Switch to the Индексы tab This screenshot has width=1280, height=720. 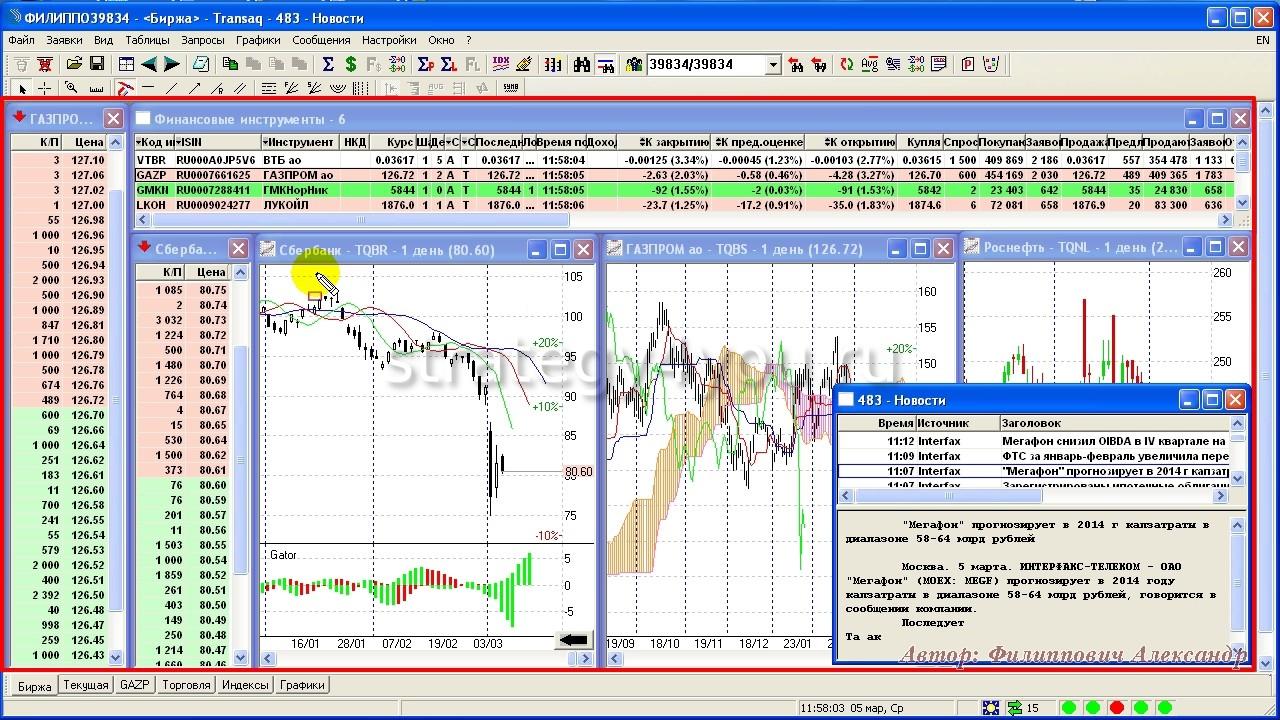(245, 685)
